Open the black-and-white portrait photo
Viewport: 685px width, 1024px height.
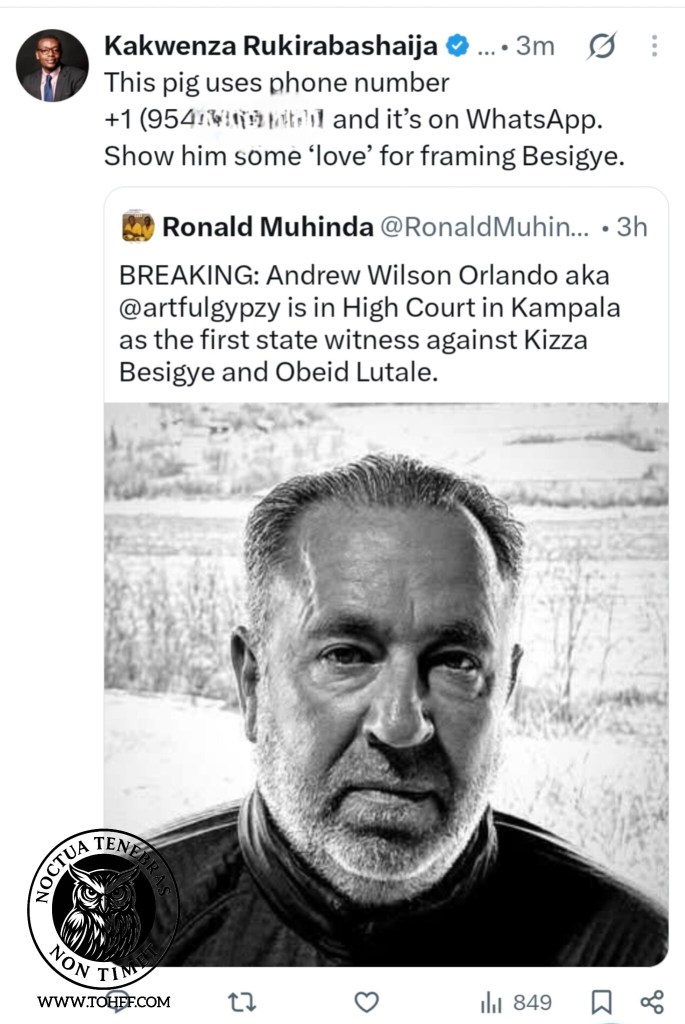[386, 684]
